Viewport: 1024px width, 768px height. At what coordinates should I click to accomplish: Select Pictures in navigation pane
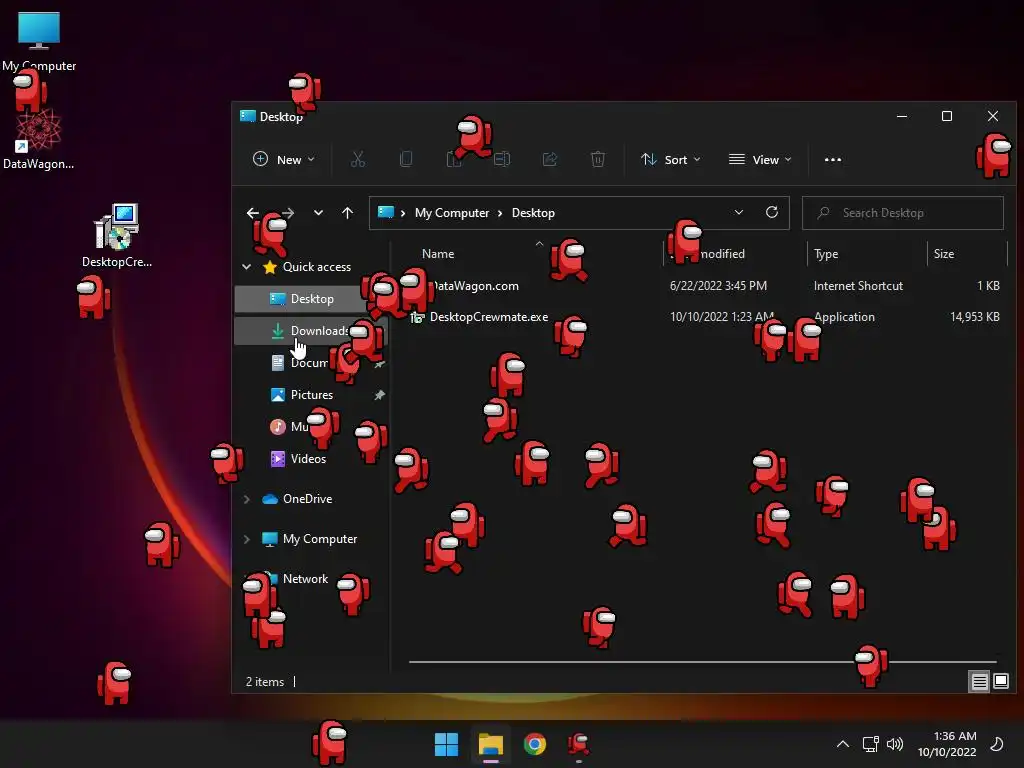[312, 395]
